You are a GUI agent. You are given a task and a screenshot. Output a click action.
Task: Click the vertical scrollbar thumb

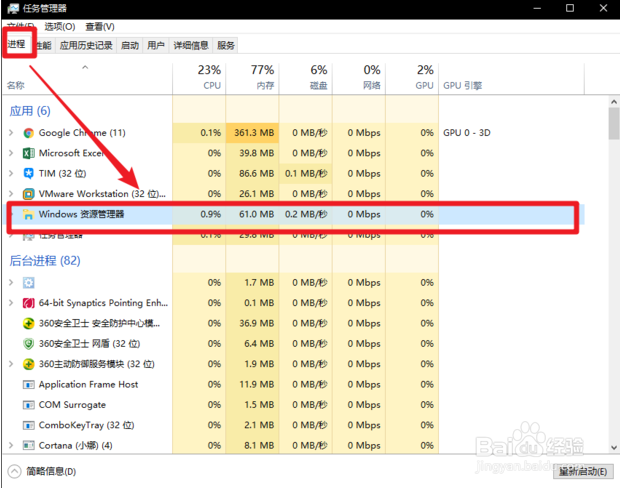tap(614, 124)
